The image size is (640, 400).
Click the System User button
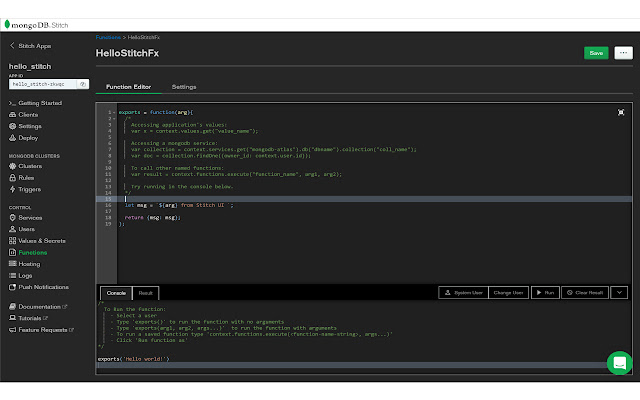(463, 293)
